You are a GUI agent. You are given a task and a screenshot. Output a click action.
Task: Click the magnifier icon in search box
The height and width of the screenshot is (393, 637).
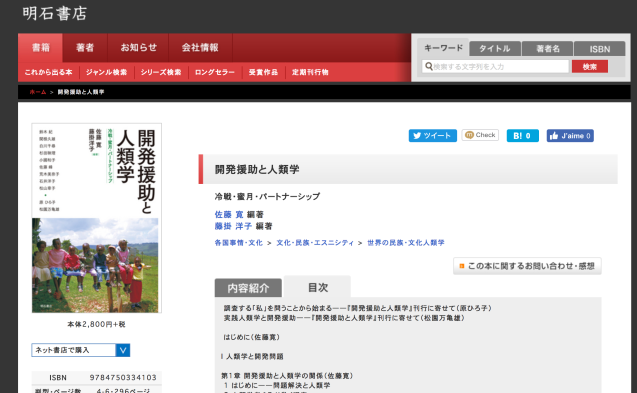pyautogui.click(x=429, y=66)
